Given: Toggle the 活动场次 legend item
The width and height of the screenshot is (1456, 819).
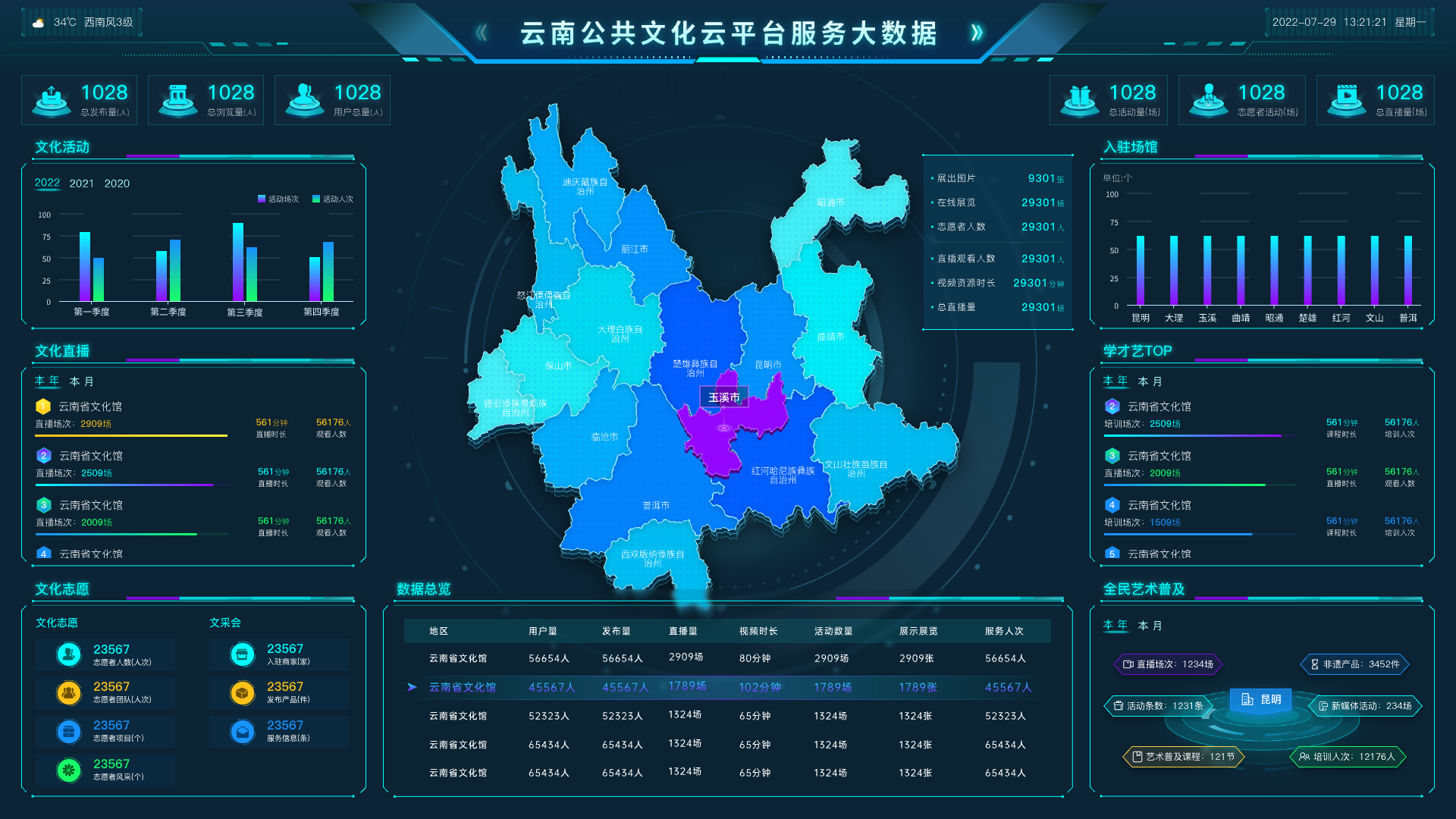Looking at the screenshot, I should [x=278, y=199].
